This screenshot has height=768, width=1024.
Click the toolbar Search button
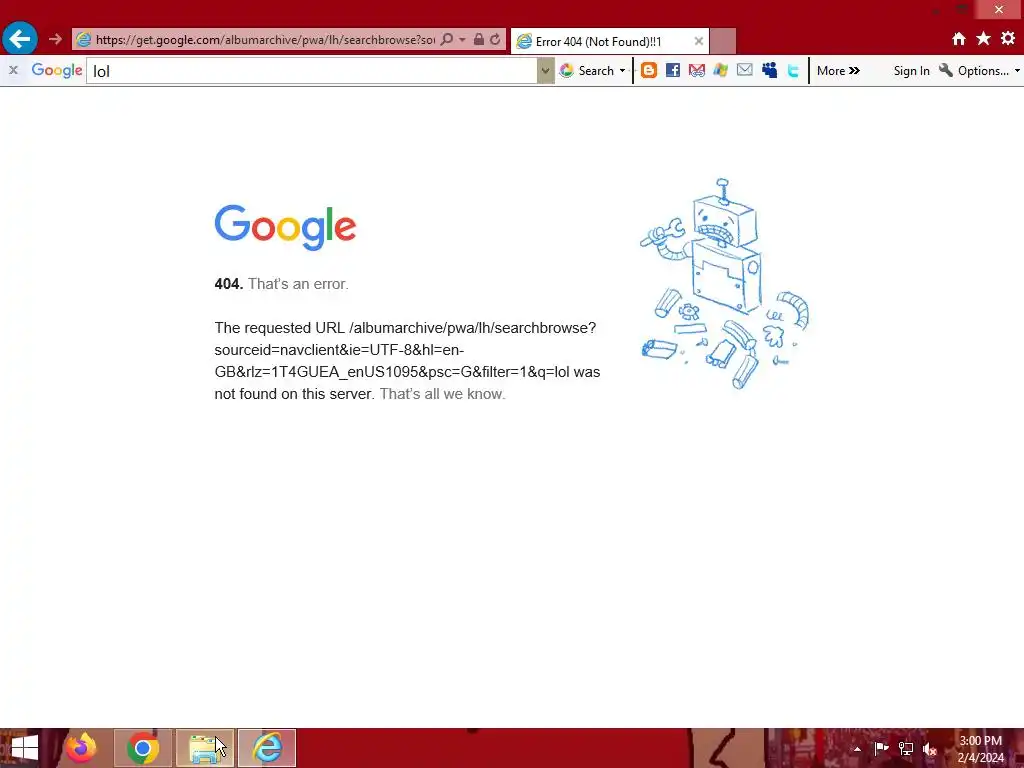click(x=586, y=71)
